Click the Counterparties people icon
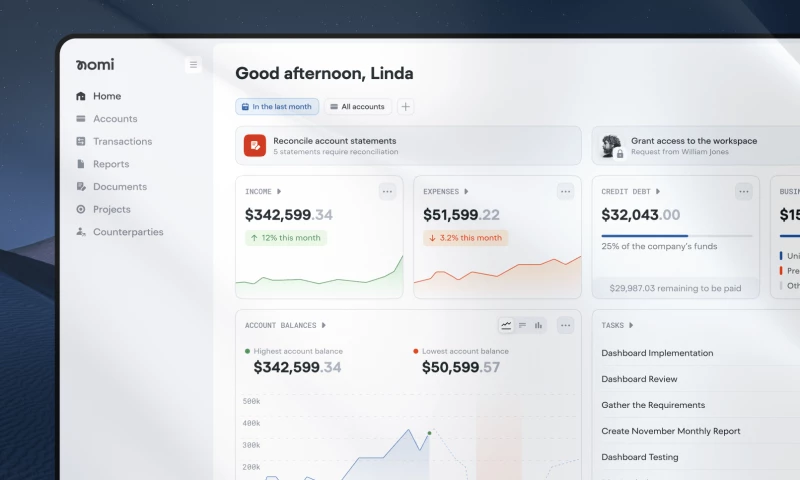 (81, 232)
